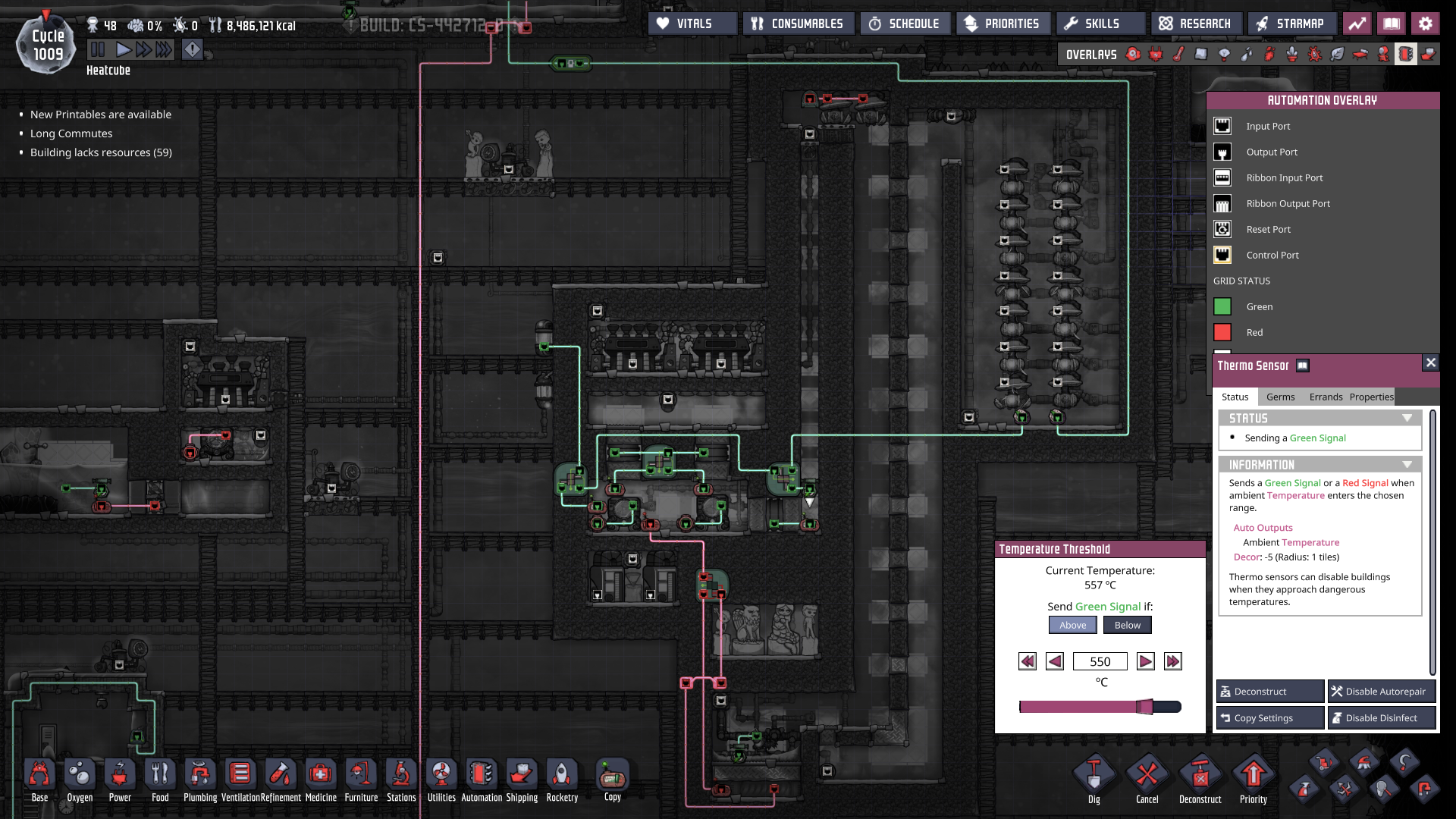The height and width of the screenshot is (819, 1456).
Task: Open the Oxygen overlay
Action: 1133,54
